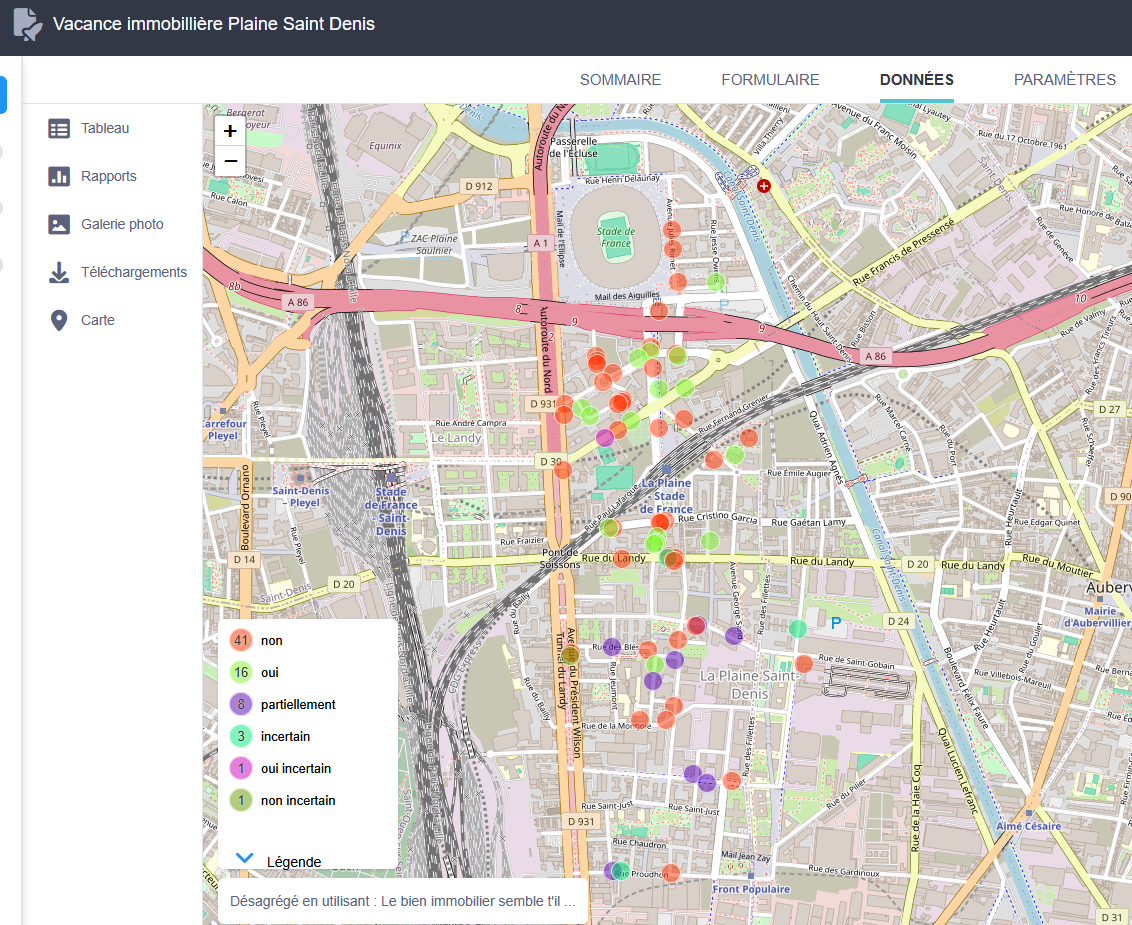Zoom out the map with minus button
The image size is (1132, 925).
pos(230,161)
